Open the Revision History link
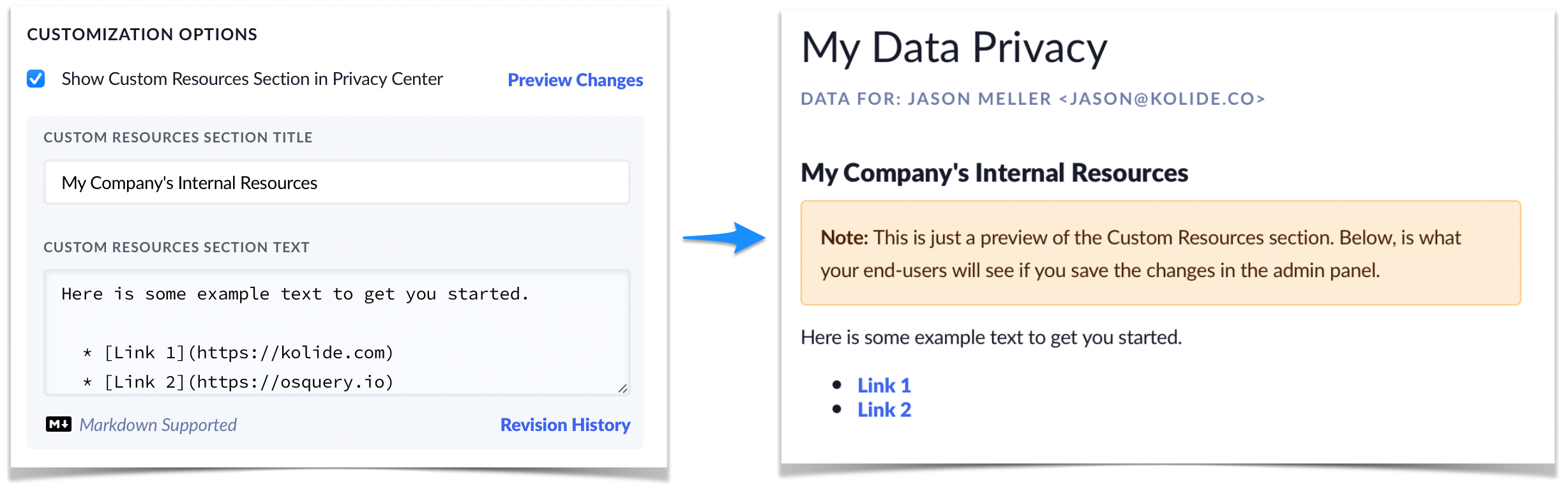The width and height of the screenshot is (1568, 493). tap(565, 425)
